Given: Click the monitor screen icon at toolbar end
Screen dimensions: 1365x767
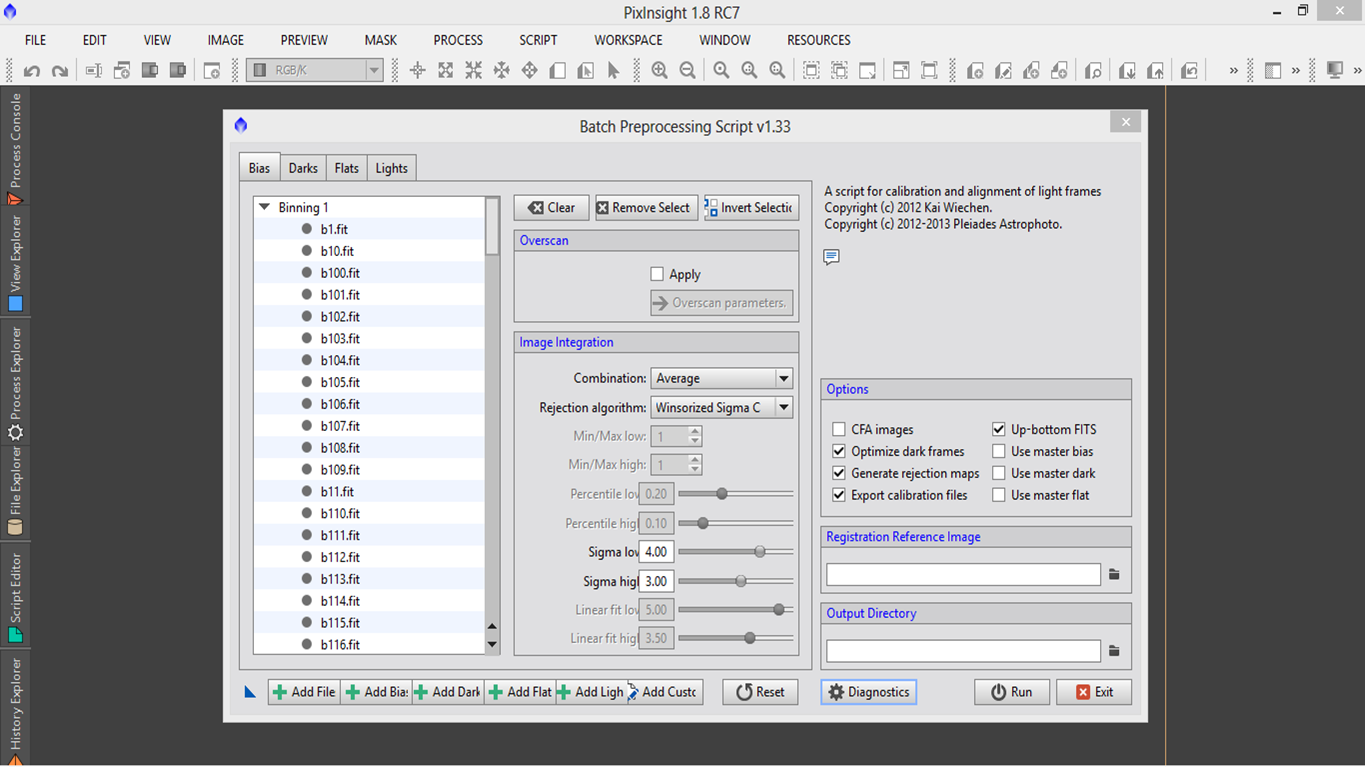Looking at the screenshot, I should tap(1334, 70).
